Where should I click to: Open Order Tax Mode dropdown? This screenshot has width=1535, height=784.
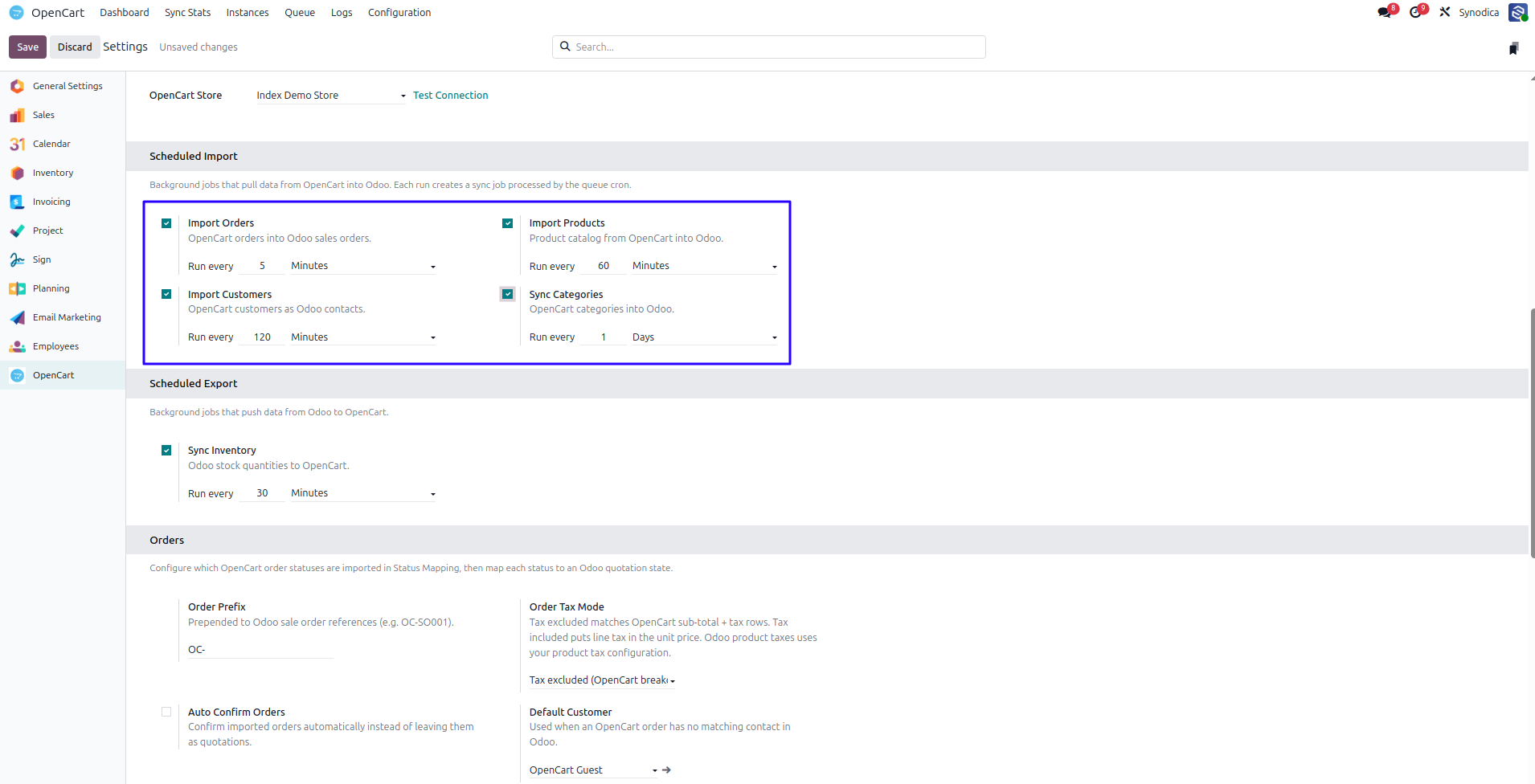pos(602,680)
